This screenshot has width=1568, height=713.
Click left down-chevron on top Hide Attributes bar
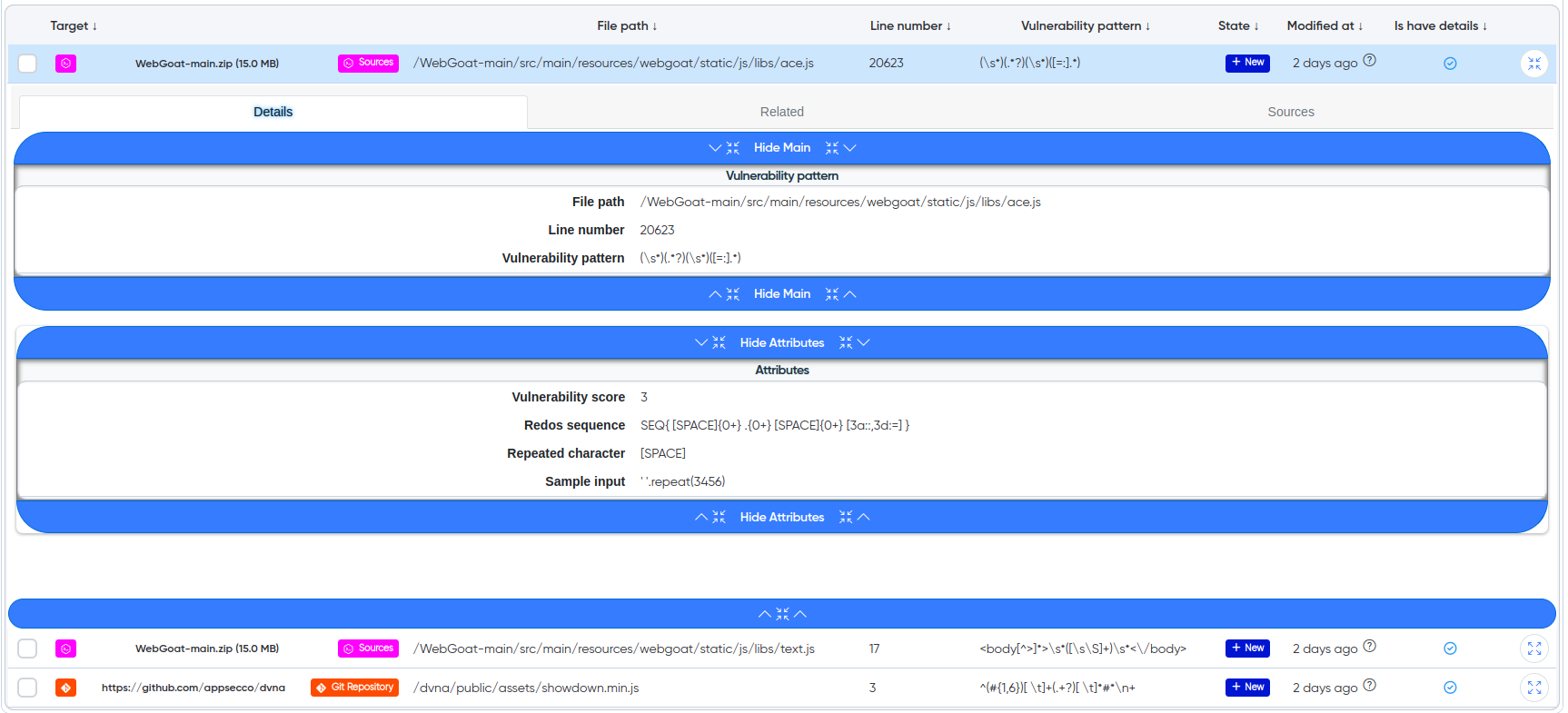coord(701,342)
